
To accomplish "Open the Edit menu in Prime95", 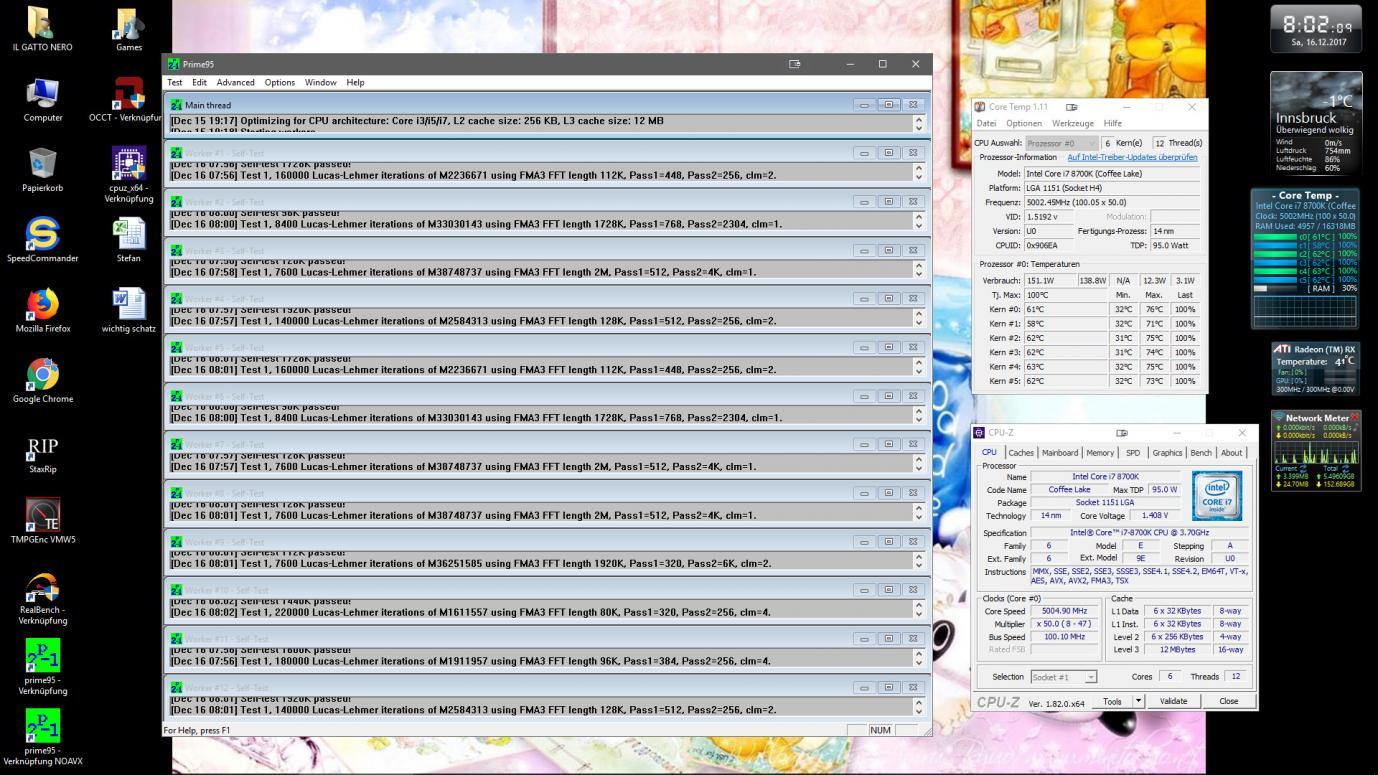I will coord(199,83).
